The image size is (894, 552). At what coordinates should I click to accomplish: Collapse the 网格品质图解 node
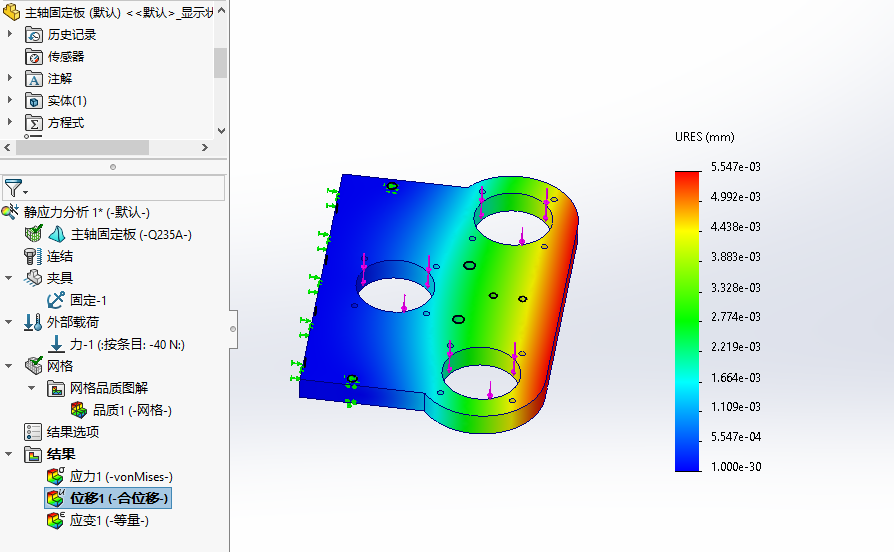(x=31, y=388)
